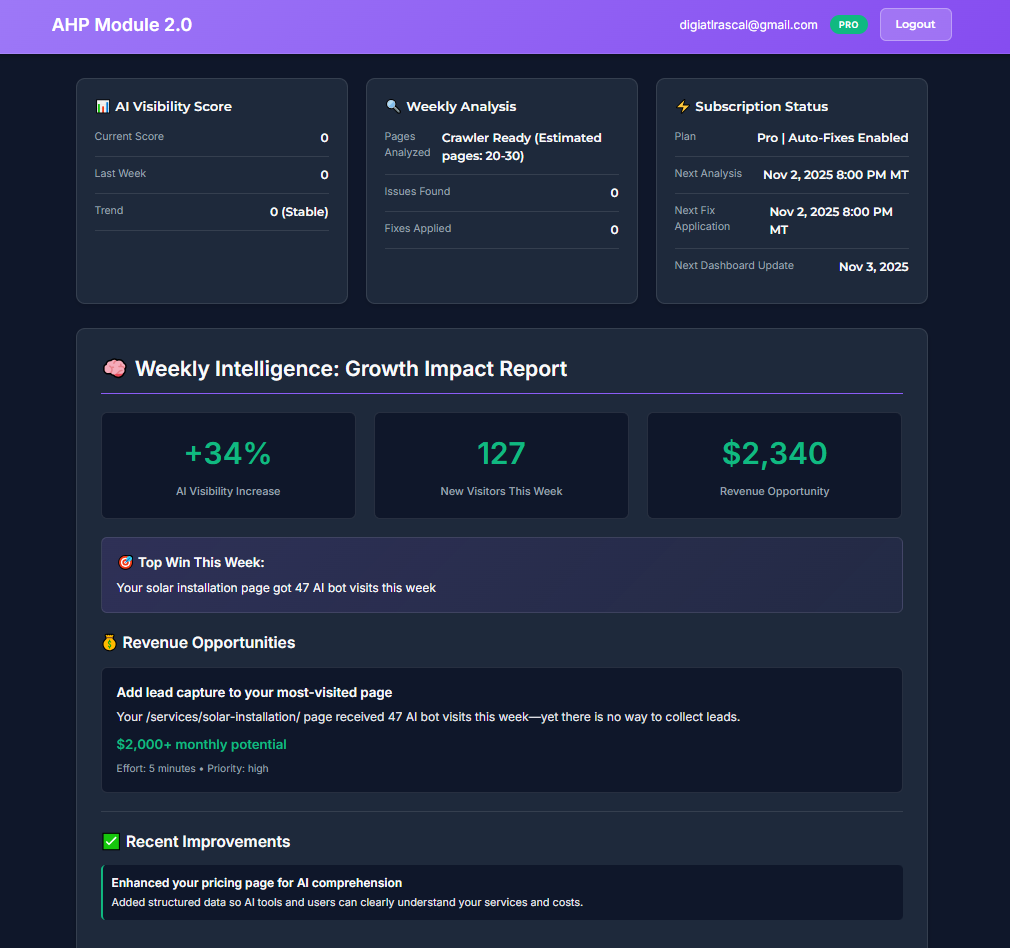Viewport: 1010px width, 948px height.
Task: Click 'Add lead capture to your most-visited page'
Action: [x=254, y=692]
